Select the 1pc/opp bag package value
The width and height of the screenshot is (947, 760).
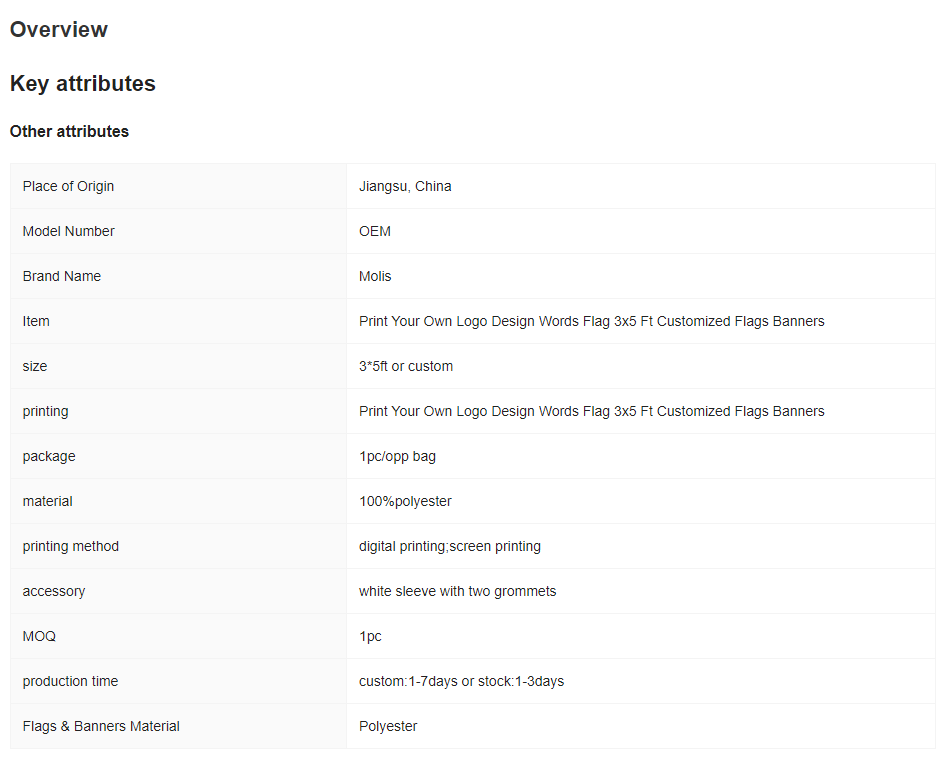[x=397, y=456]
